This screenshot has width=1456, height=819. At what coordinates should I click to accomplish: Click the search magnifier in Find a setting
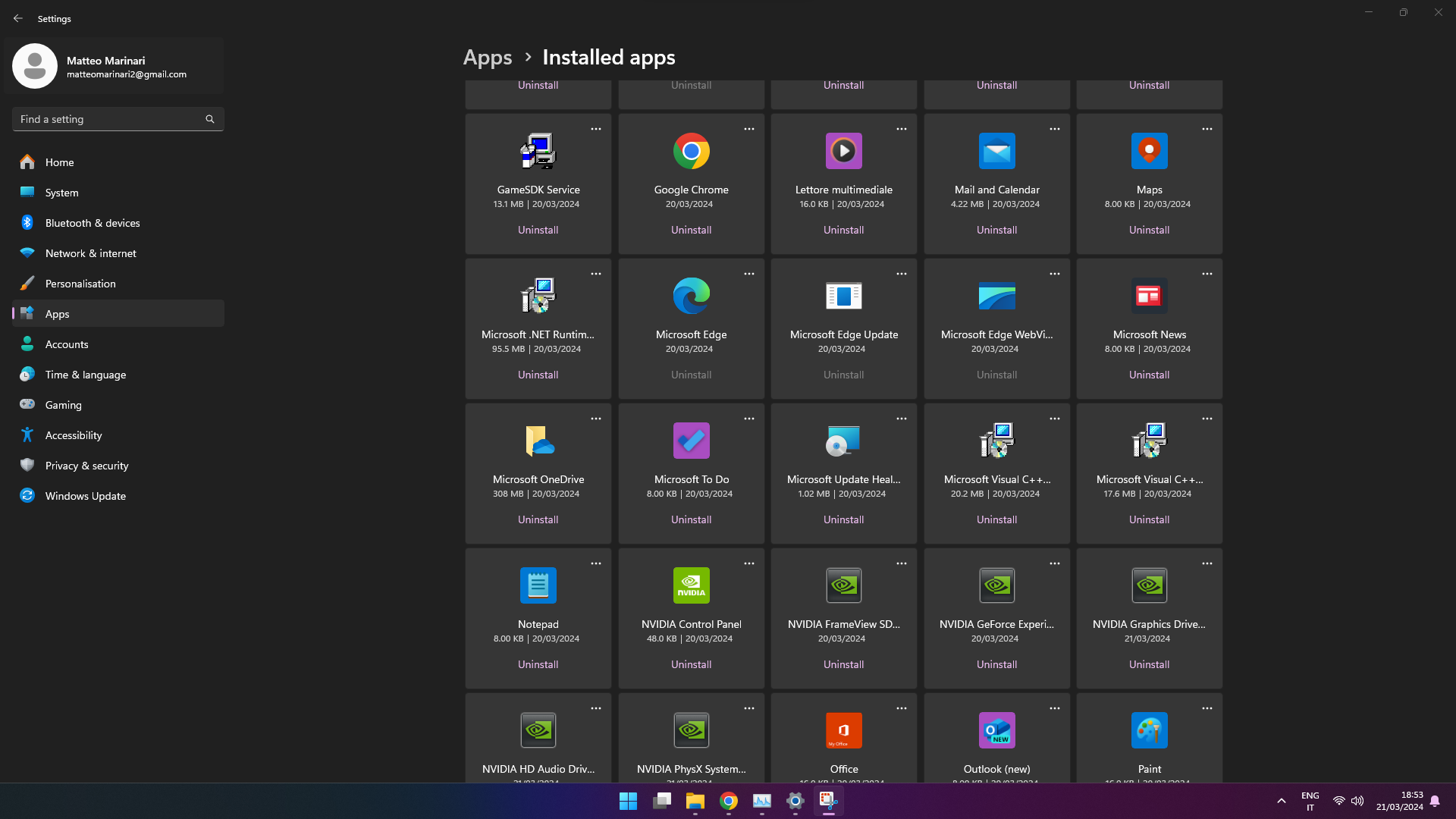210,119
